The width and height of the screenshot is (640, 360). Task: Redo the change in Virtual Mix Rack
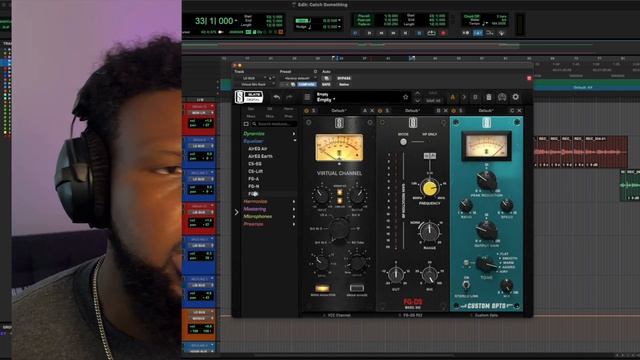click(289, 97)
